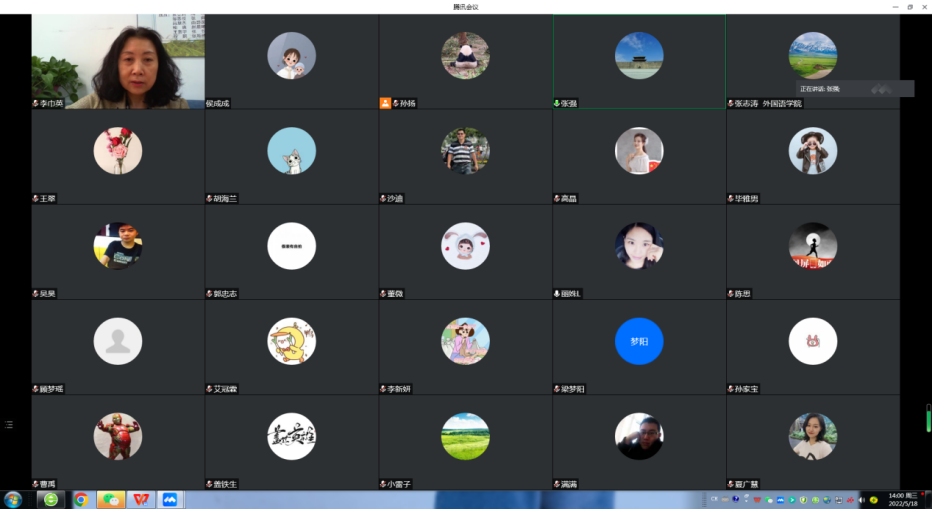Click the microphone icon beside 丽姚红
Viewport: 932px width, 509px height.
(557, 294)
